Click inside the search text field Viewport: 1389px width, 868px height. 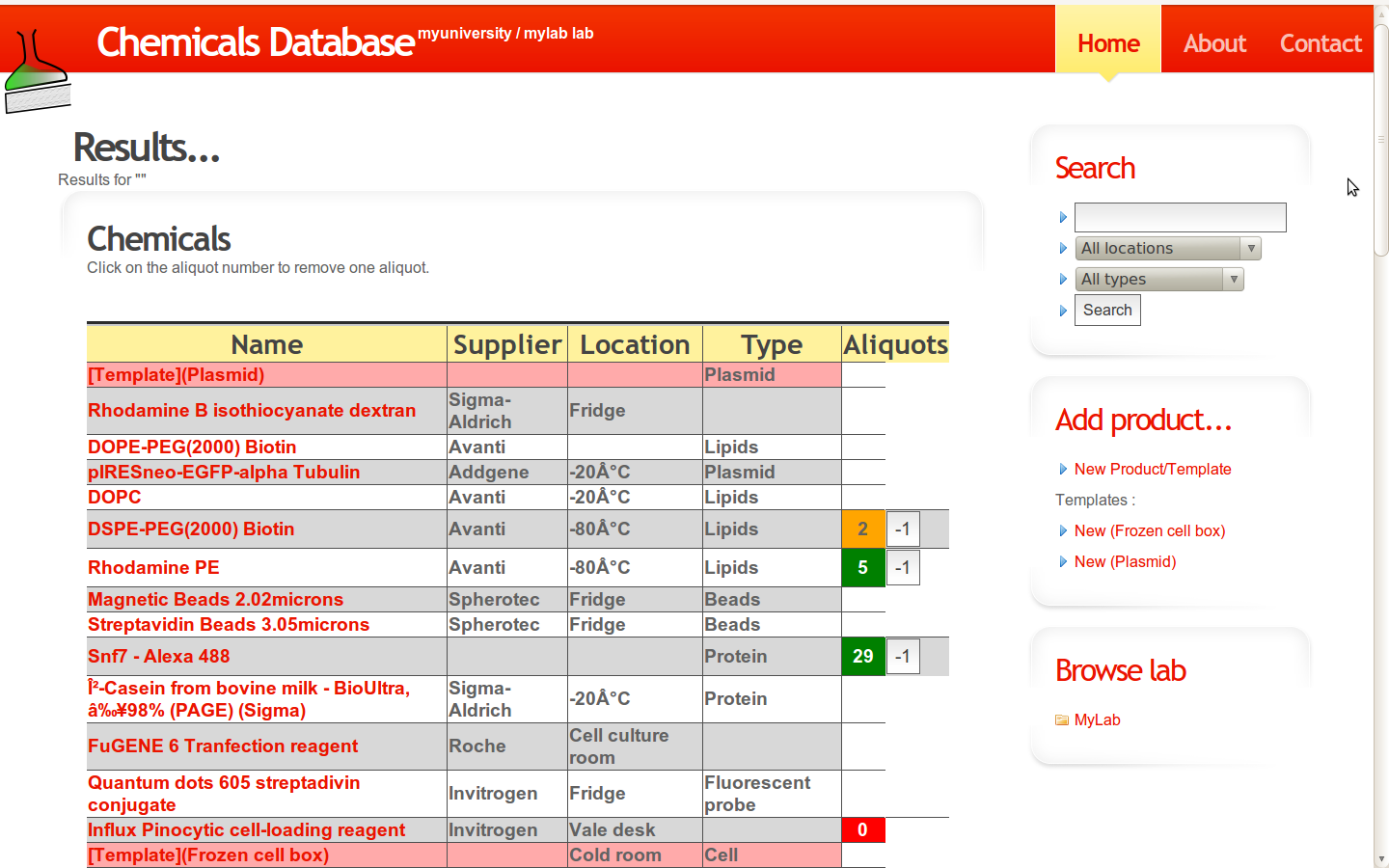(x=1180, y=217)
